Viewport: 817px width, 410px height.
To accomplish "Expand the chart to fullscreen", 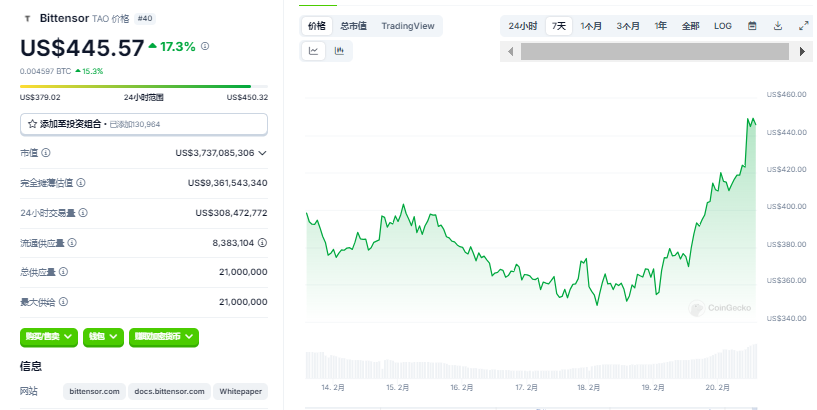I will point(803,26).
